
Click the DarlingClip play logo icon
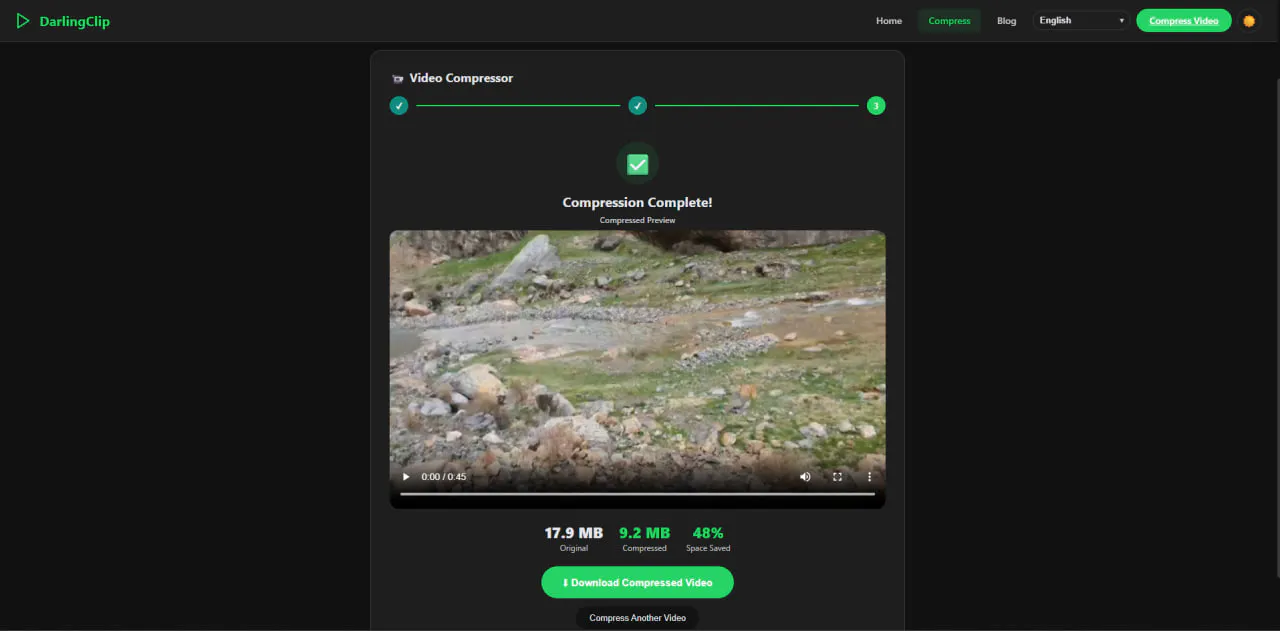23,21
